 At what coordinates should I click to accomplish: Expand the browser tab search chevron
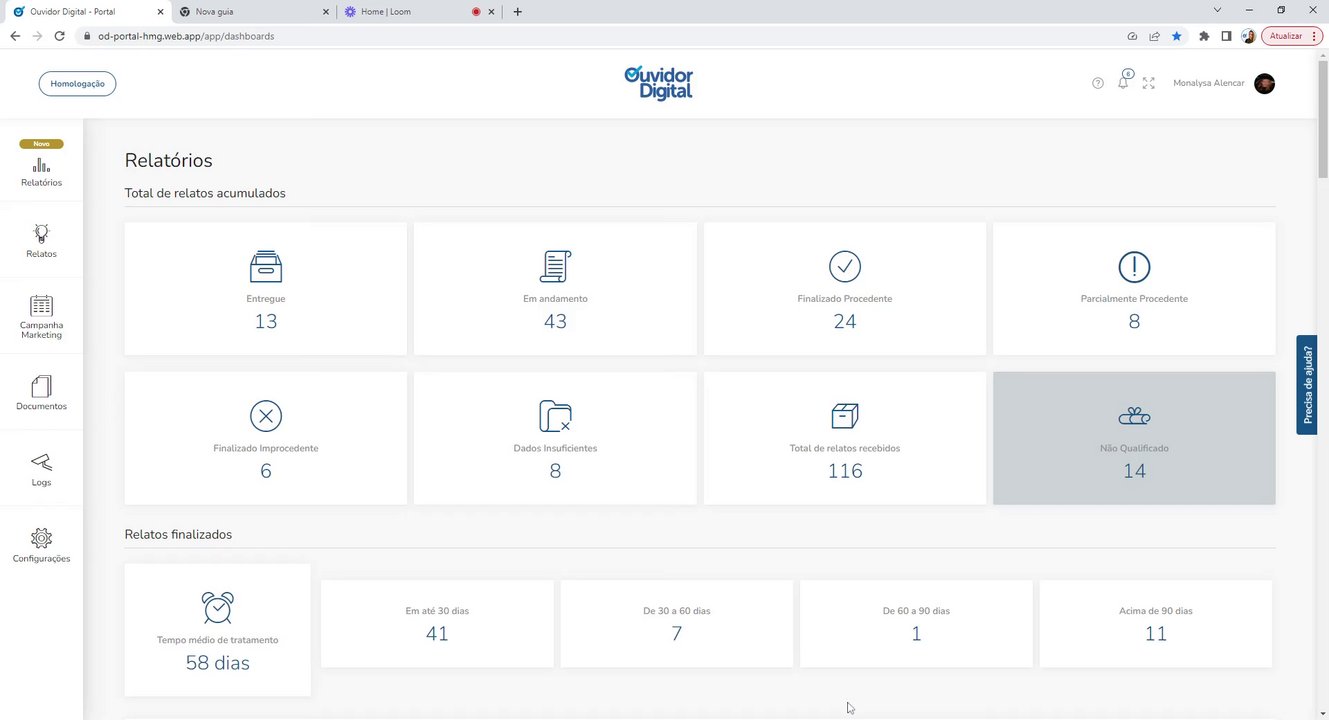click(x=1217, y=10)
